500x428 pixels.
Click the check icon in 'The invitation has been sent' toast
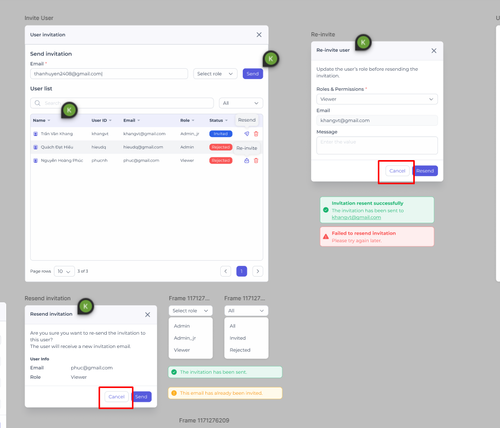point(174,372)
